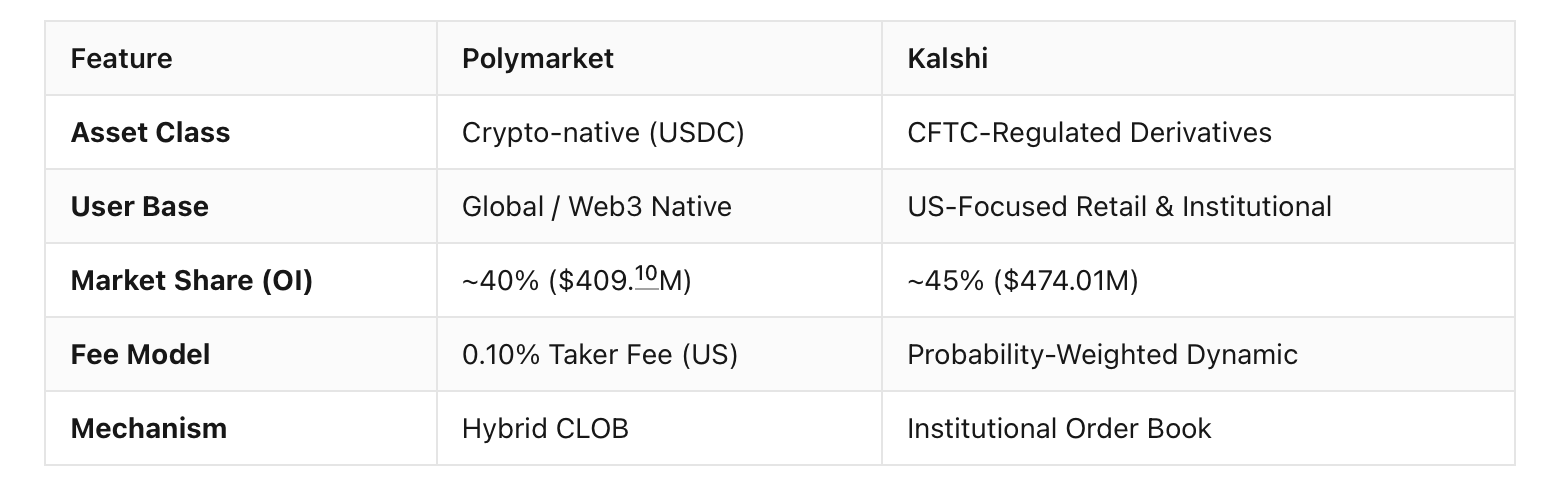Click the Probability-Weighted Dynamic cell
Viewport: 1564px width, 502px height.
1102,354
